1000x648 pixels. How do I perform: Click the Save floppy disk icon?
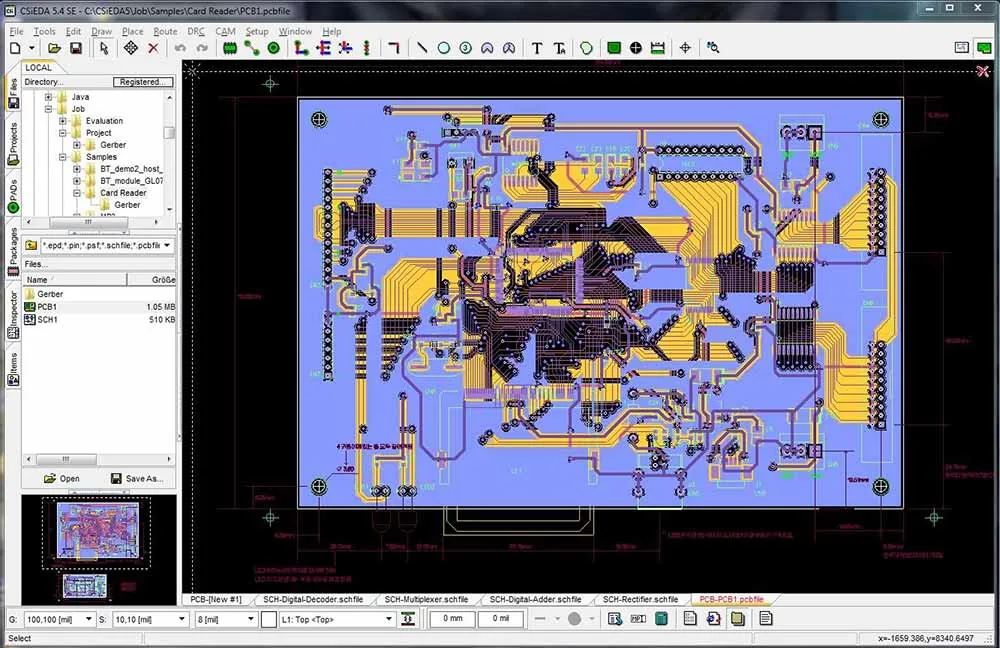point(76,48)
